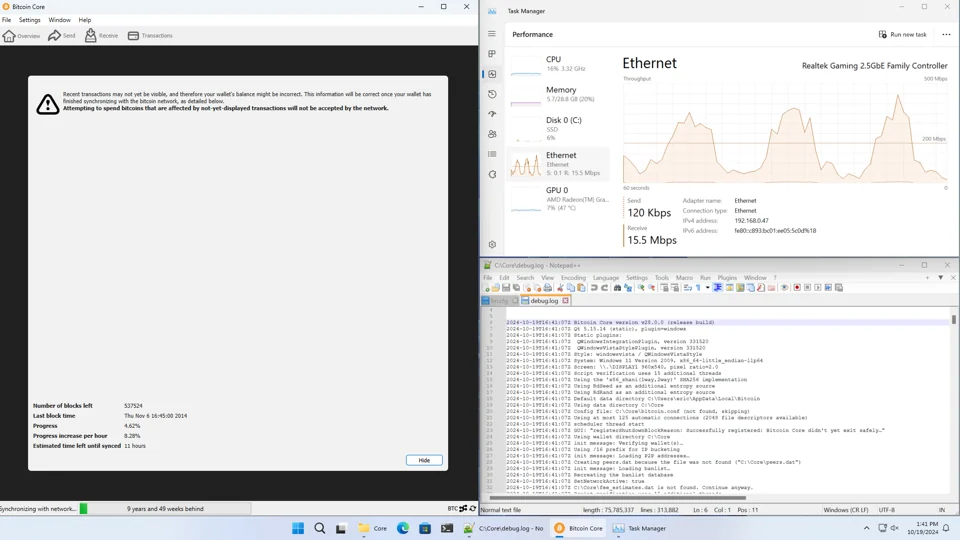Click Windows (CR LF) line ending selector
This screenshot has height=540, width=960.
846,509
